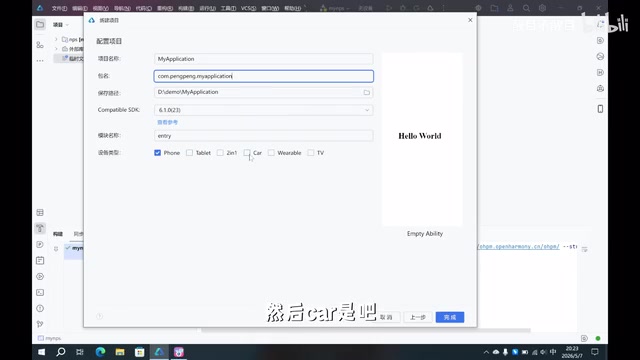
Task: Open the Terminal tool window icon
Action: [40, 292]
